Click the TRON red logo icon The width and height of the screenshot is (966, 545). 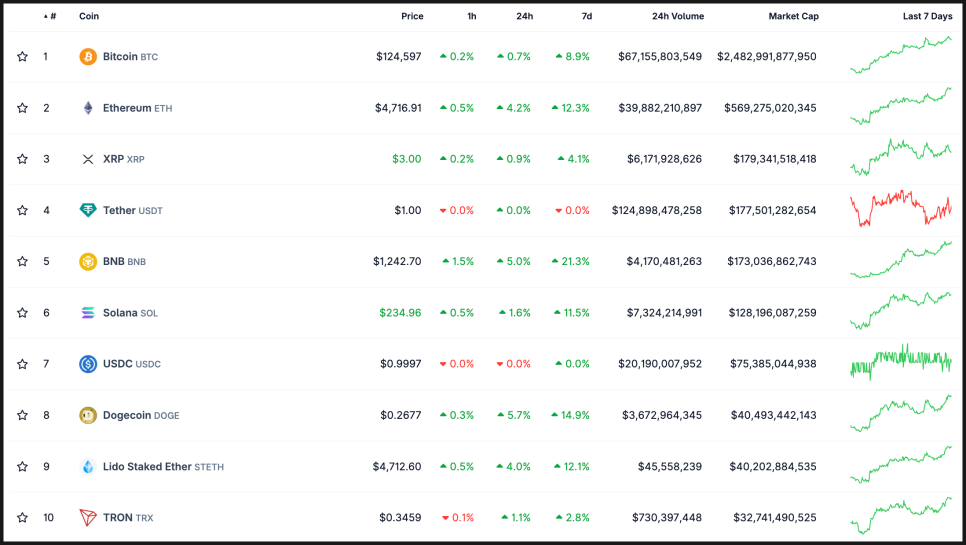point(88,517)
